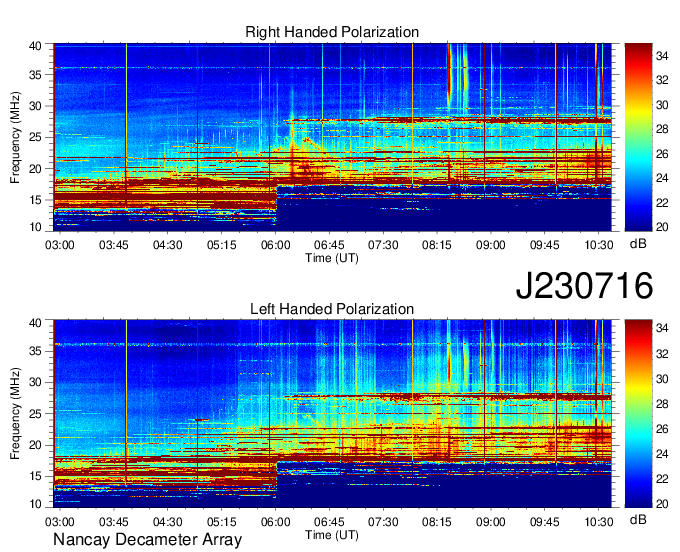This screenshot has width=680, height=552.
Task: Click the 34 dB value on upper colorbar
Action: [x=662, y=56]
